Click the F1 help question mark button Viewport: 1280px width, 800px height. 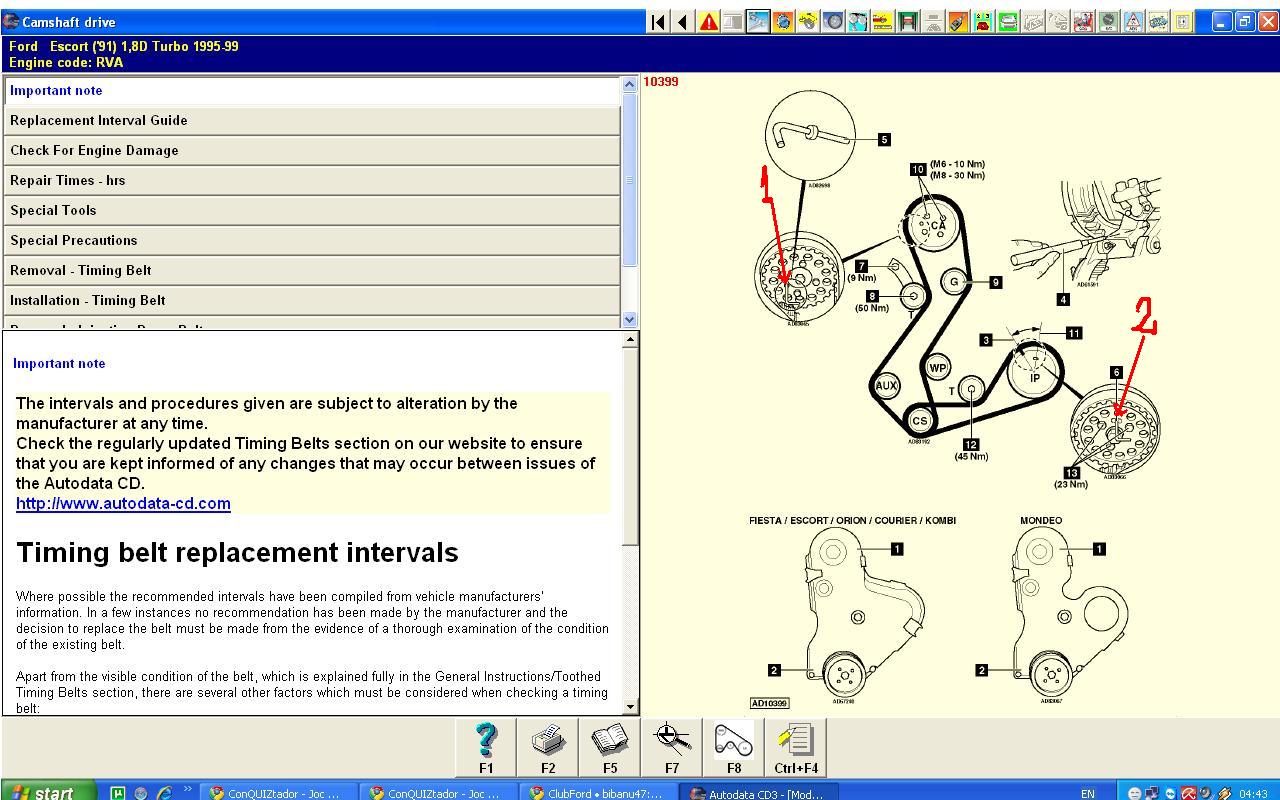point(486,747)
